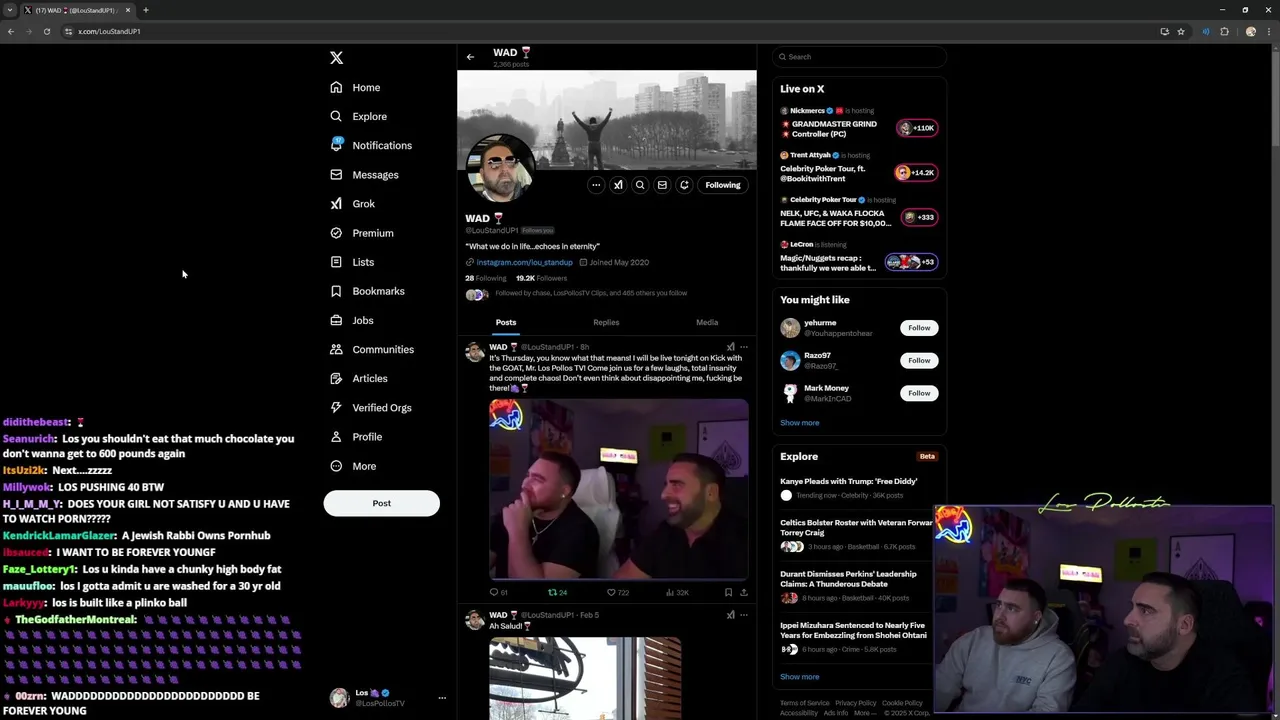1280x720 pixels.
Task: Bookmark this page with star icon
Action: [1181, 31]
